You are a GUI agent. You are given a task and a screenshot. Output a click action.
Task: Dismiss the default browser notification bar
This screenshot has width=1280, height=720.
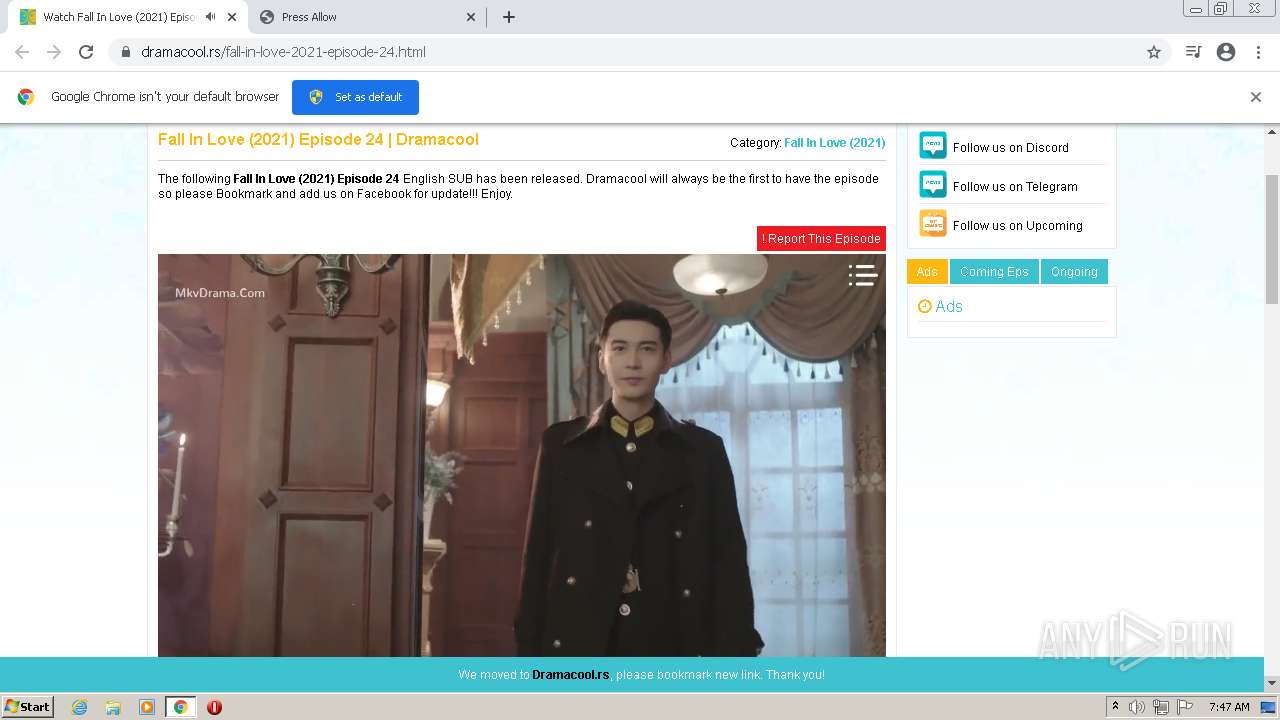click(x=1256, y=97)
